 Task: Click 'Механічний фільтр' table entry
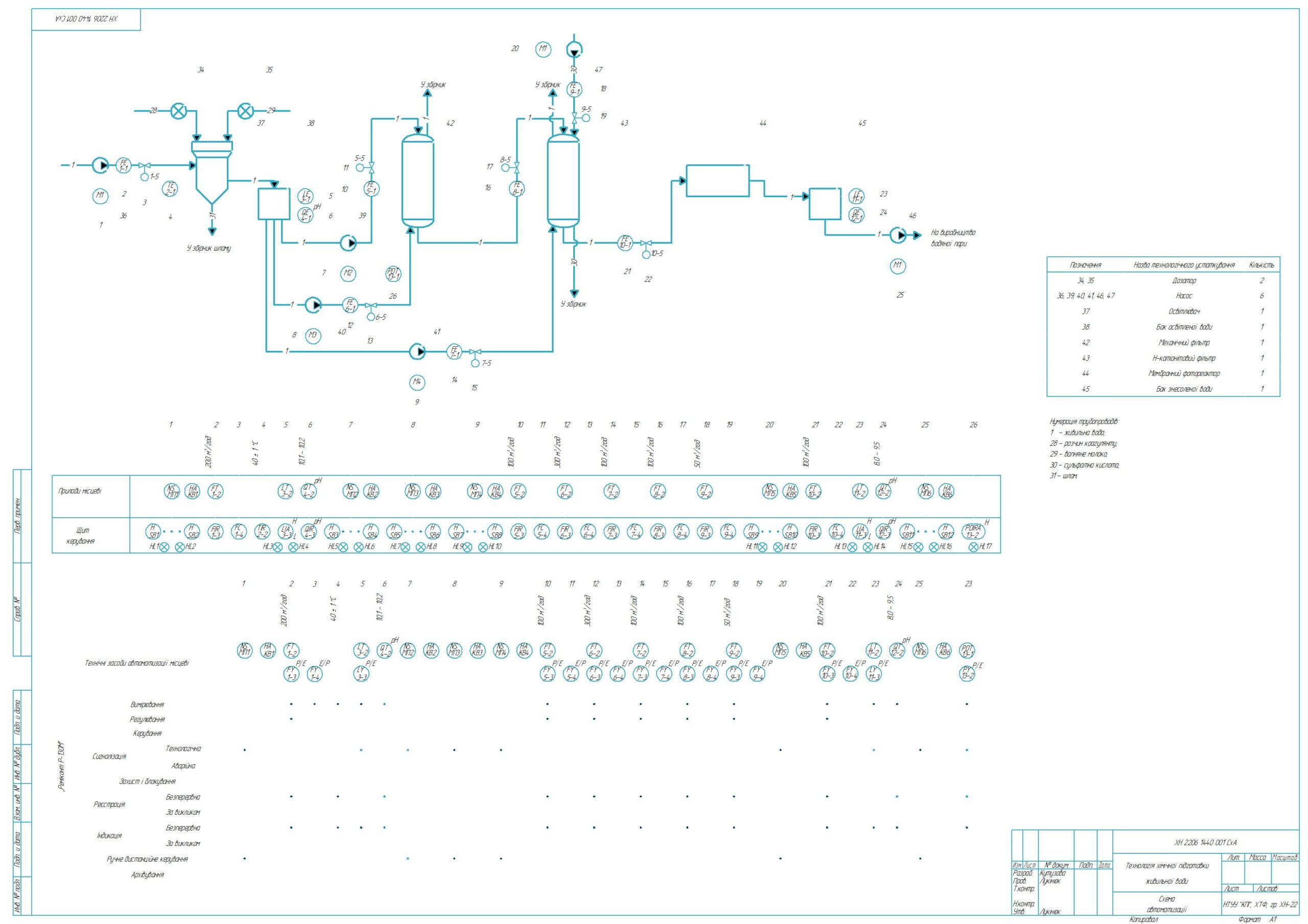pyautogui.click(x=1184, y=342)
